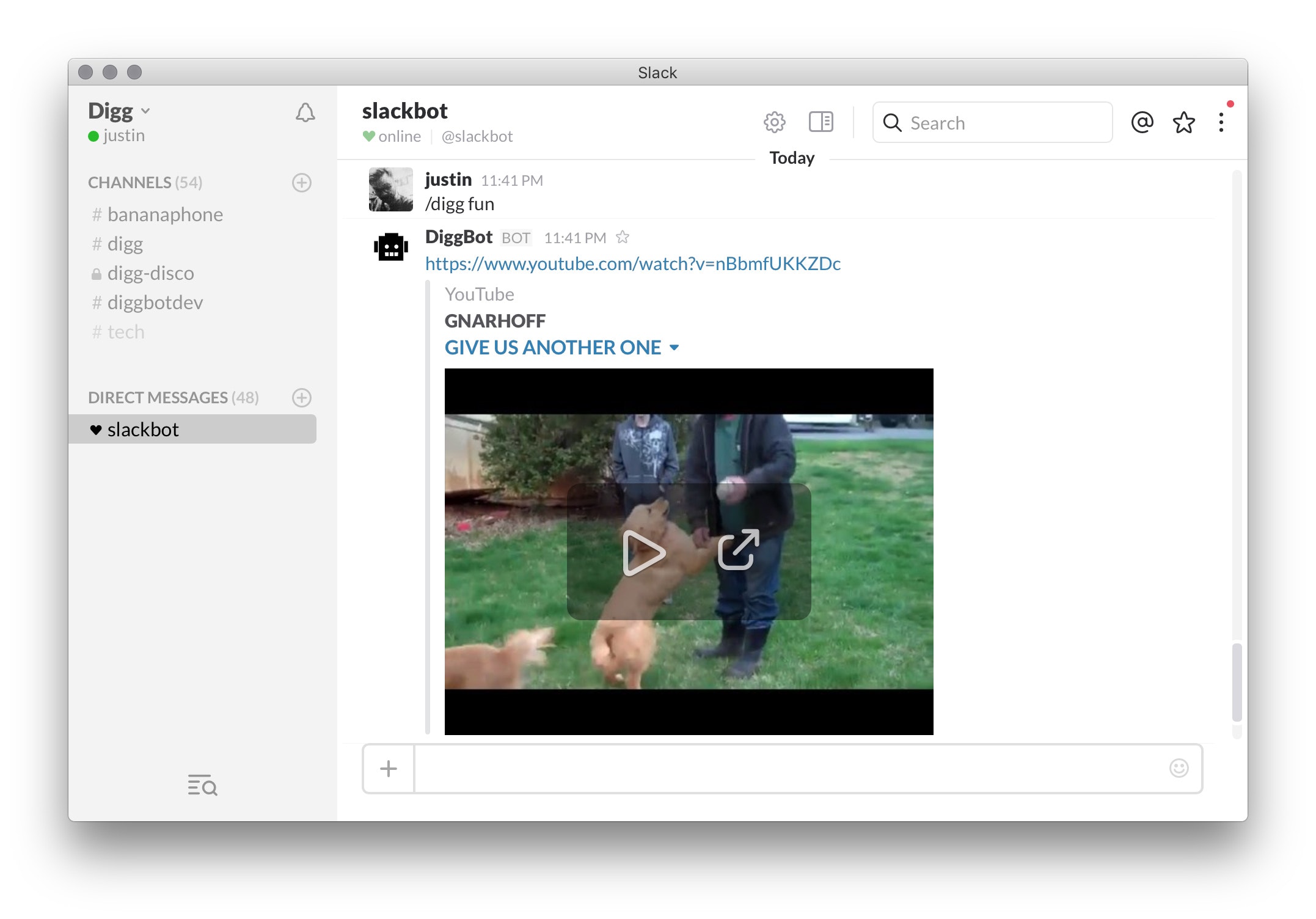Click the channel settings gear icon
The width and height of the screenshot is (1316, 919).
[x=774, y=122]
